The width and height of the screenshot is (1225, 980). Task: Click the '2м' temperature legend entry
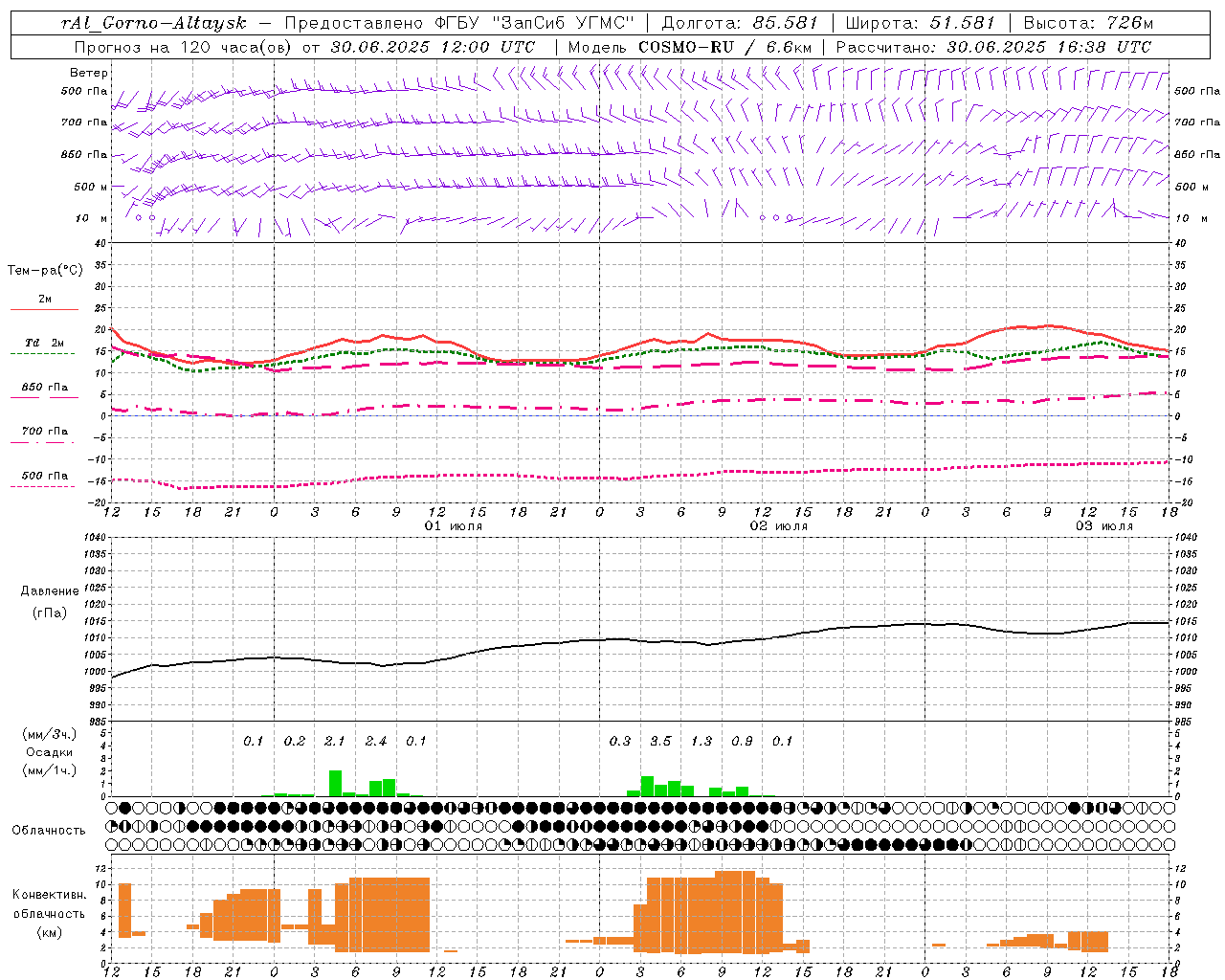[x=45, y=300]
